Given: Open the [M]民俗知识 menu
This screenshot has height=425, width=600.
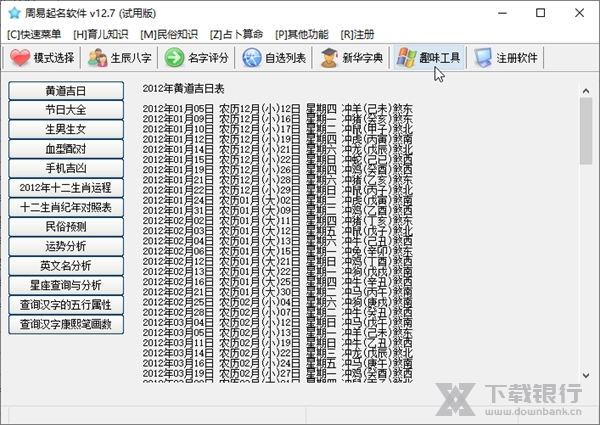Looking at the screenshot, I should (169, 34).
